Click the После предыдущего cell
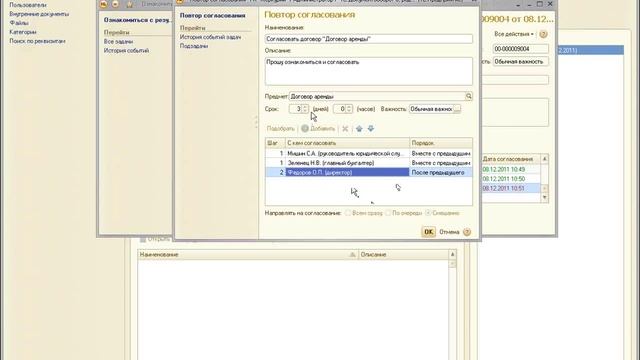The width and height of the screenshot is (640, 360). [x=440, y=172]
